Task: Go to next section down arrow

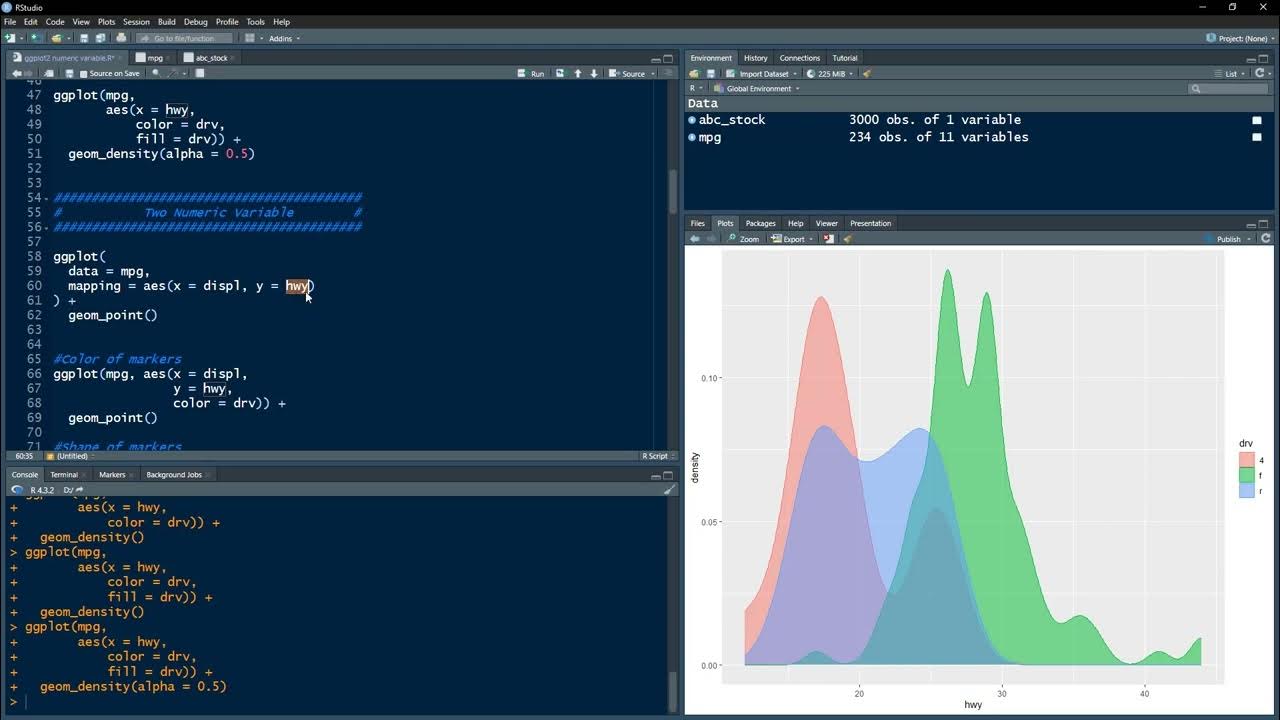Action: tap(594, 74)
